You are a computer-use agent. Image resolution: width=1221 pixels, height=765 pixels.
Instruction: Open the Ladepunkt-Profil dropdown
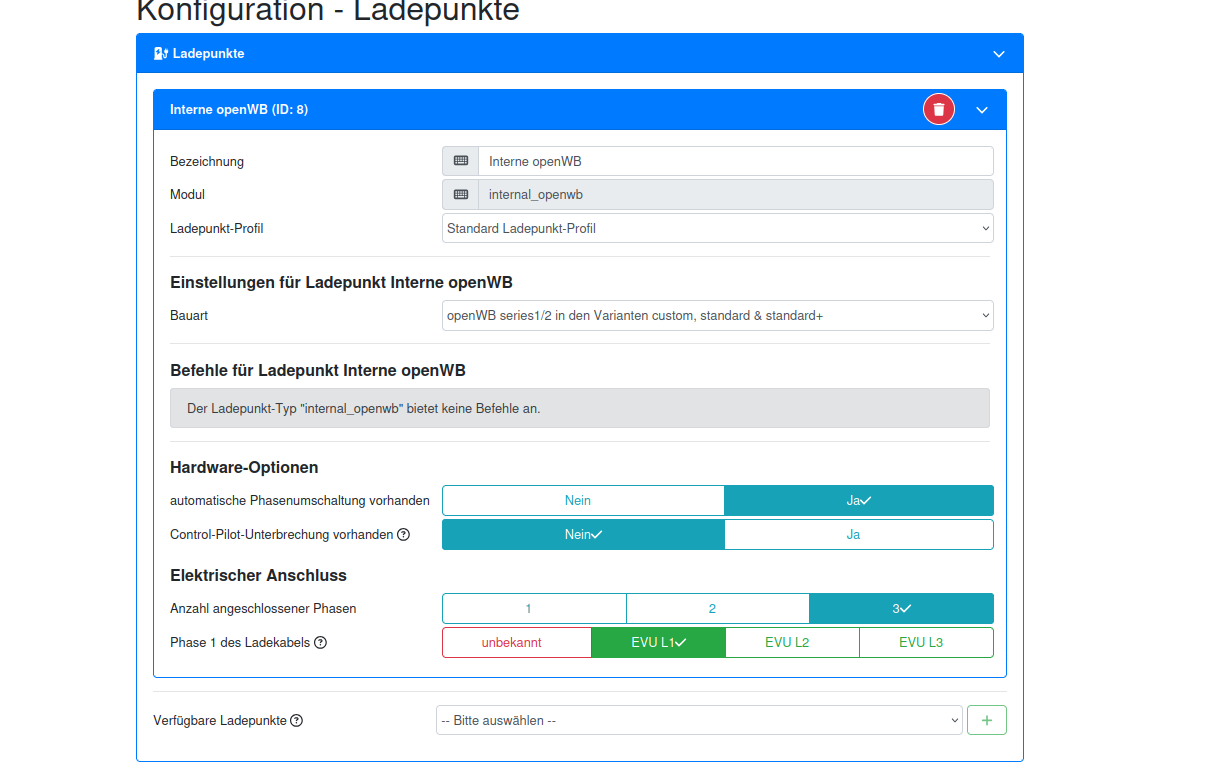718,228
